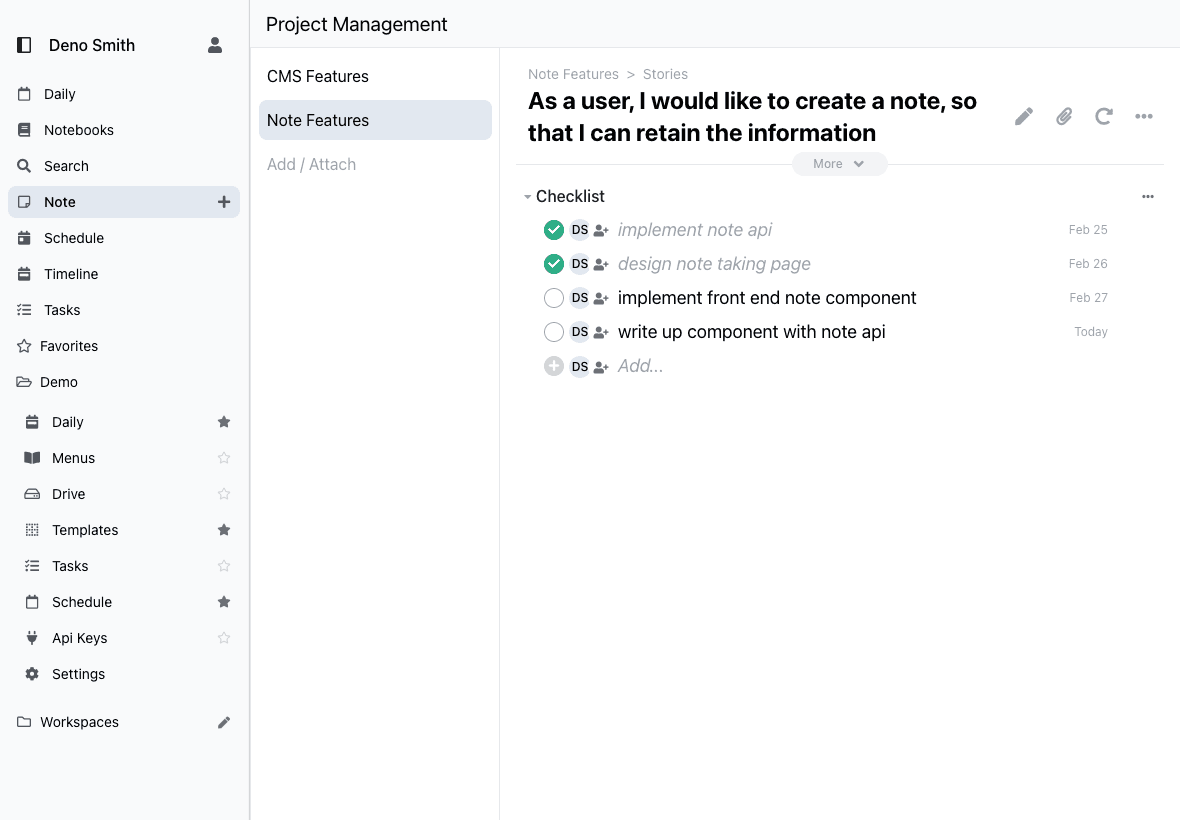
Task: Uncheck the implement note api item
Action: click(x=554, y=230)
